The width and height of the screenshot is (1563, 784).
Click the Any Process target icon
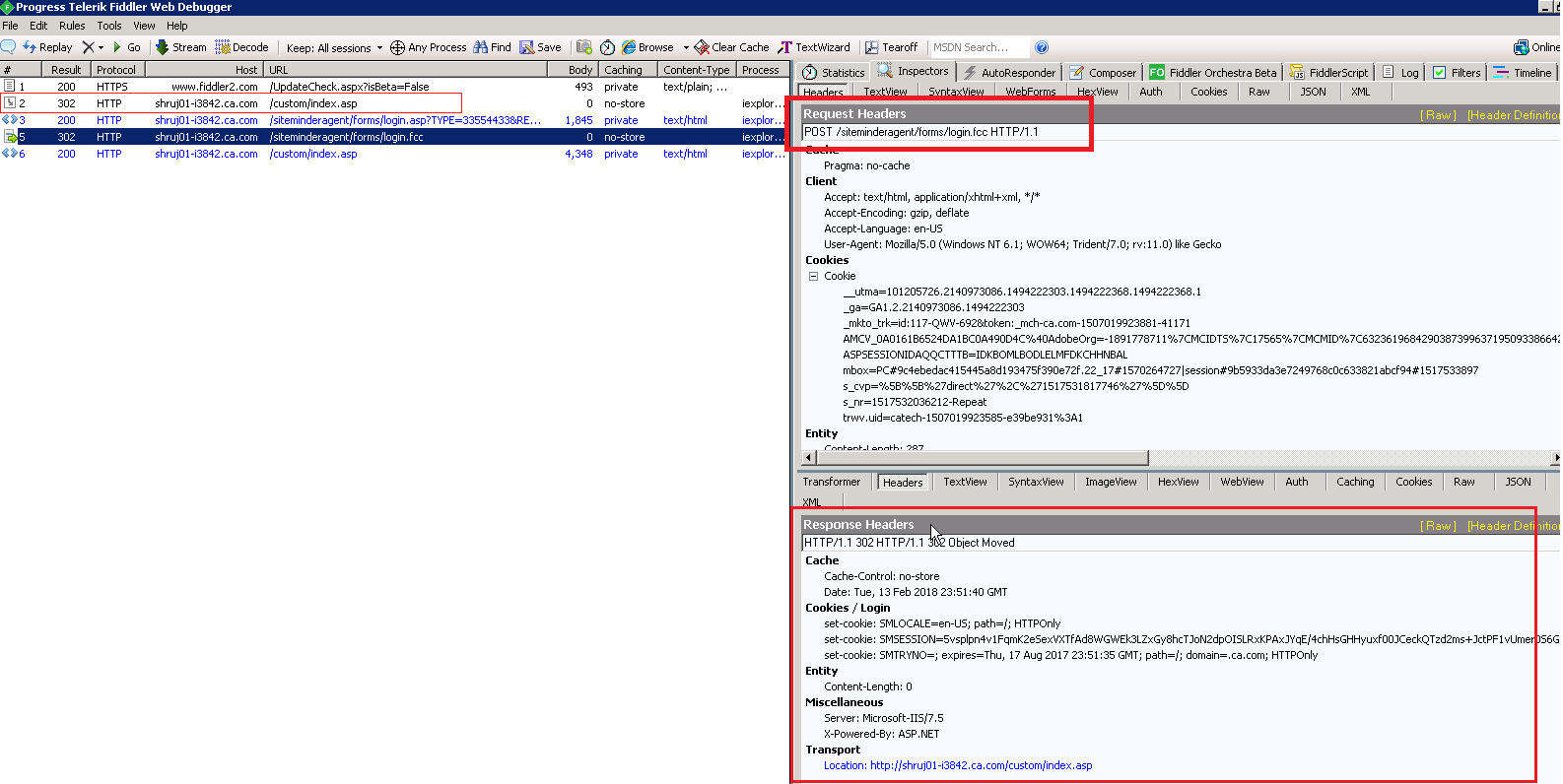coord(398,47)
